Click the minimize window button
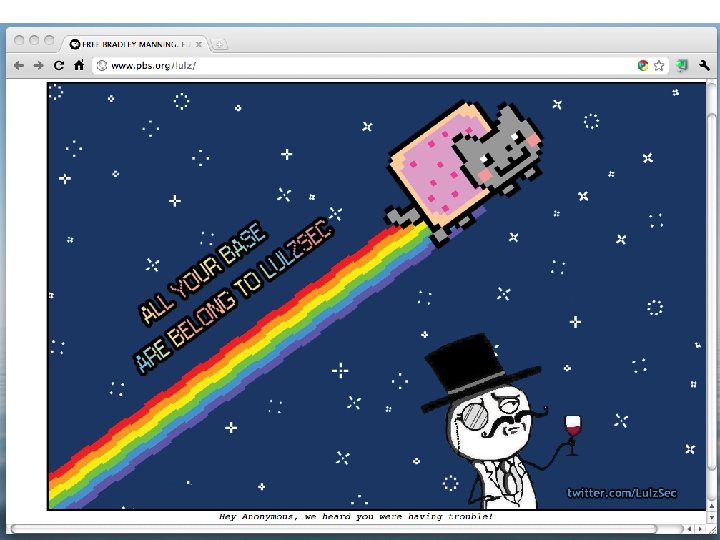This screenshot has width=720, height=540. tap(34, 40)
